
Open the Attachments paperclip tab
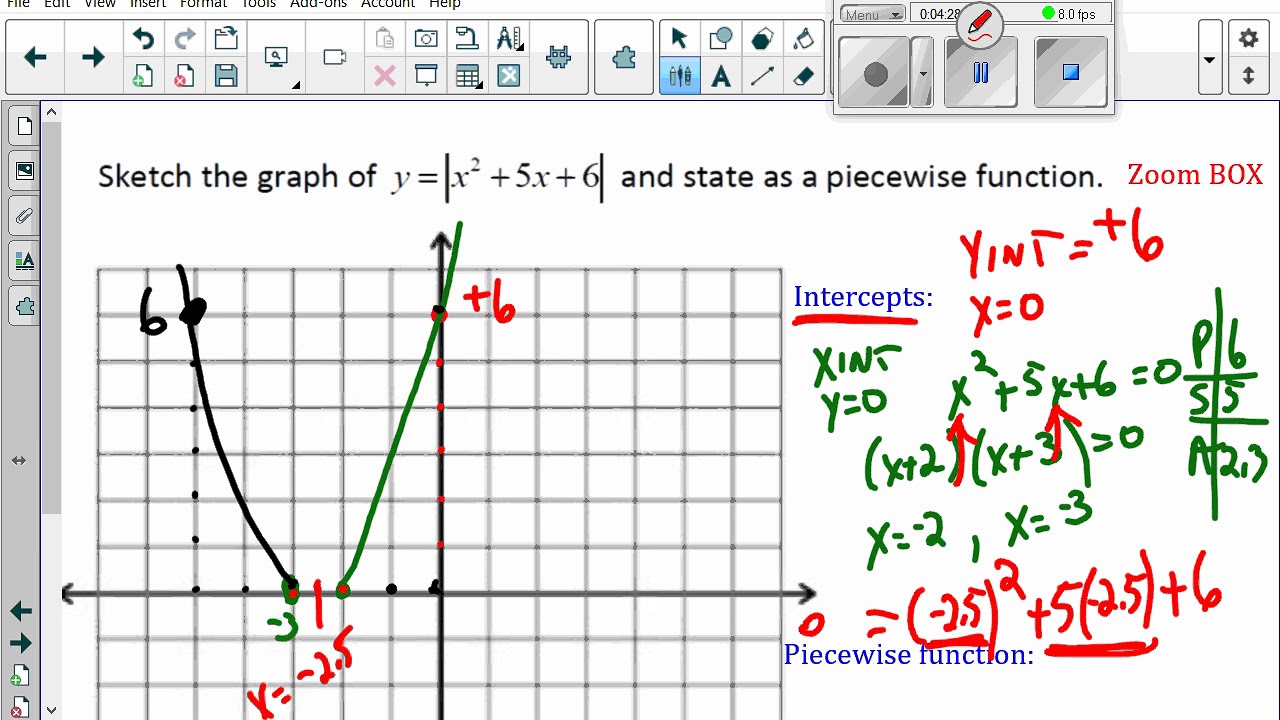click(x=24, y=216)
